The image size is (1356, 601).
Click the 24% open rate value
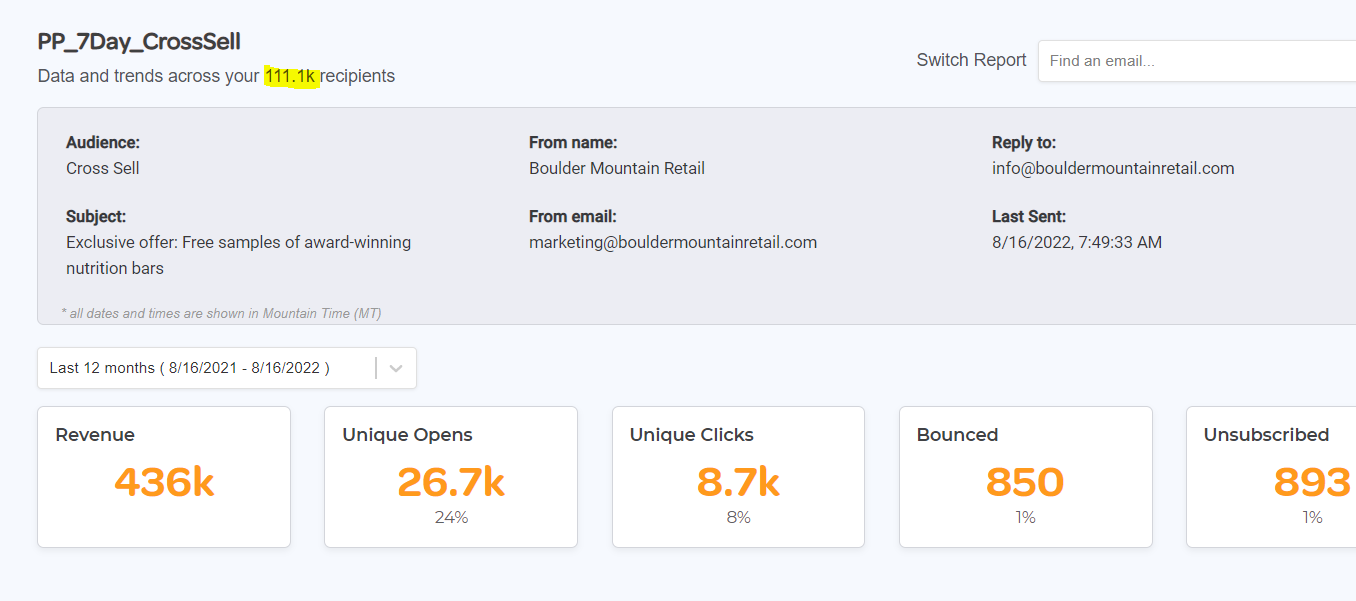[x=451, y=517]
